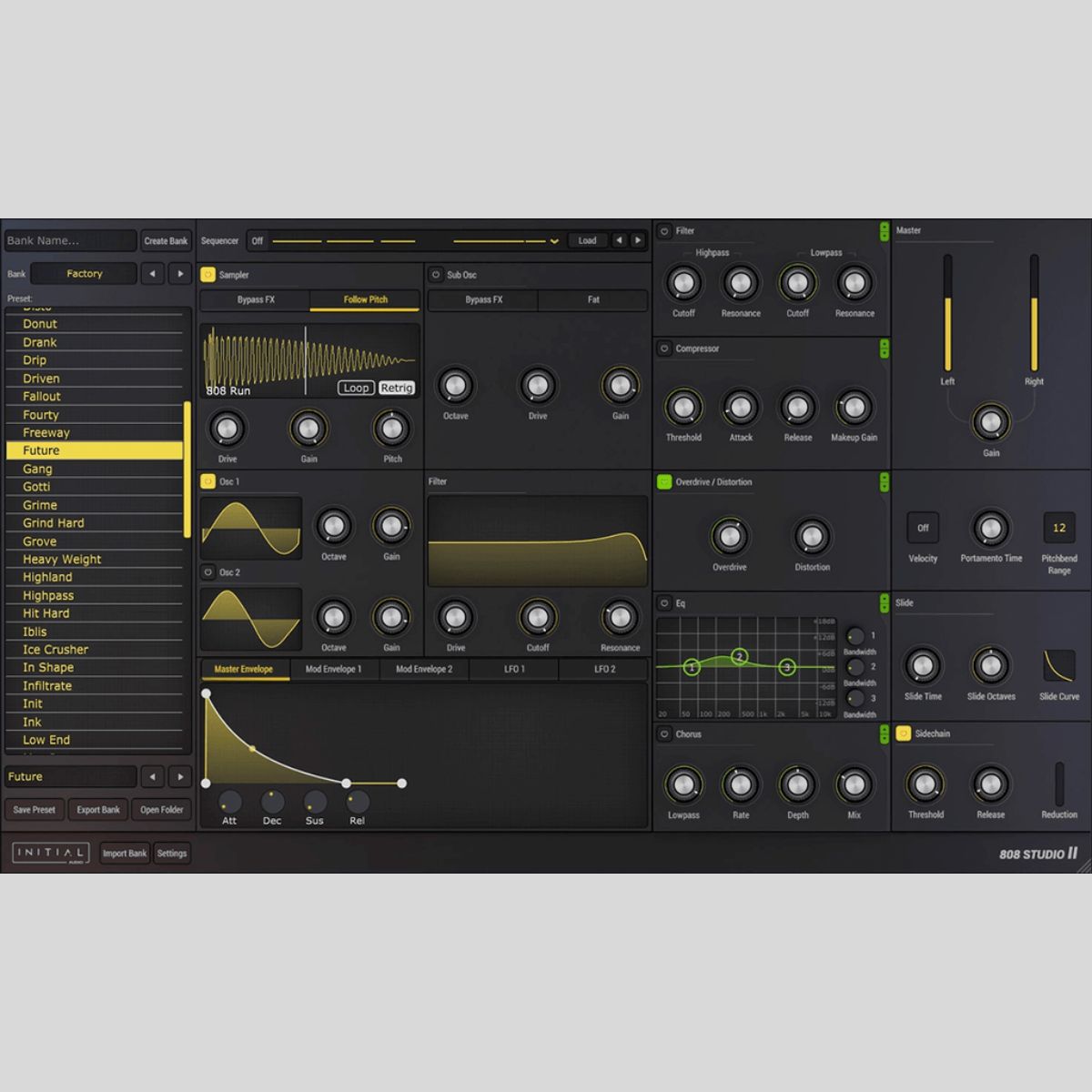The image size is (1092, 1092).
Task: Select EQ band node 2
Action: 740,656
